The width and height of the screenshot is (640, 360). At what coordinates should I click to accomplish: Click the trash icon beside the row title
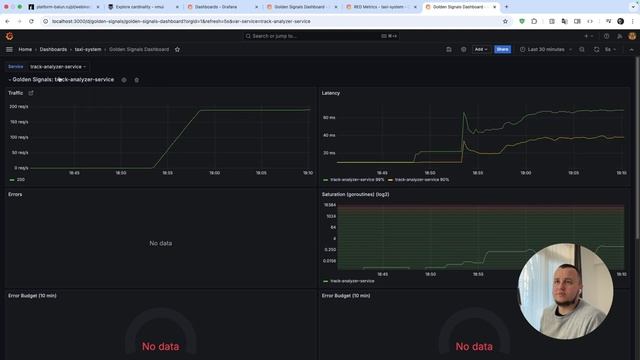137,80
